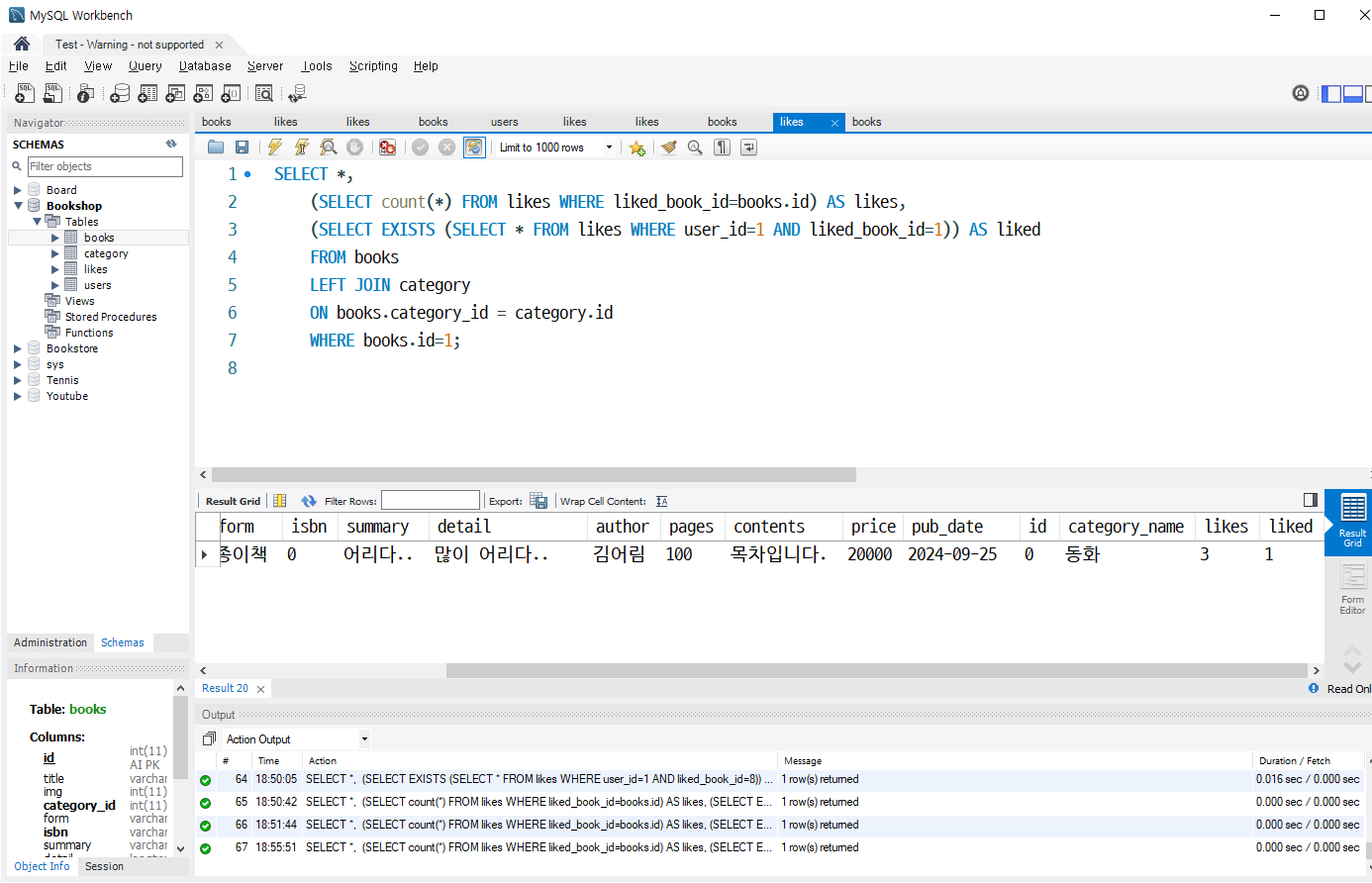Create a new schema icon

[x=120, y=93]
